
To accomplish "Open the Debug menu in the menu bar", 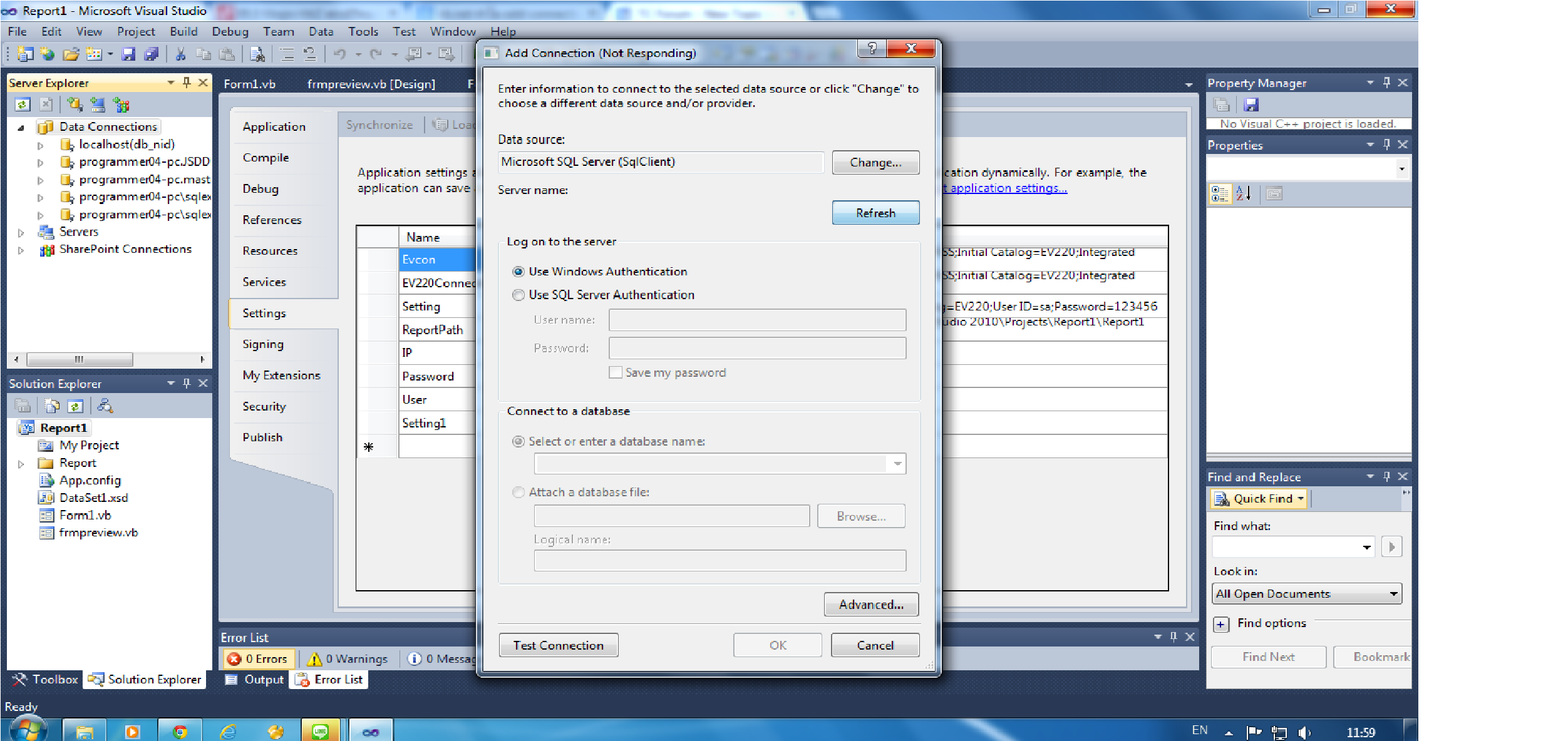I will click(230, 31).
